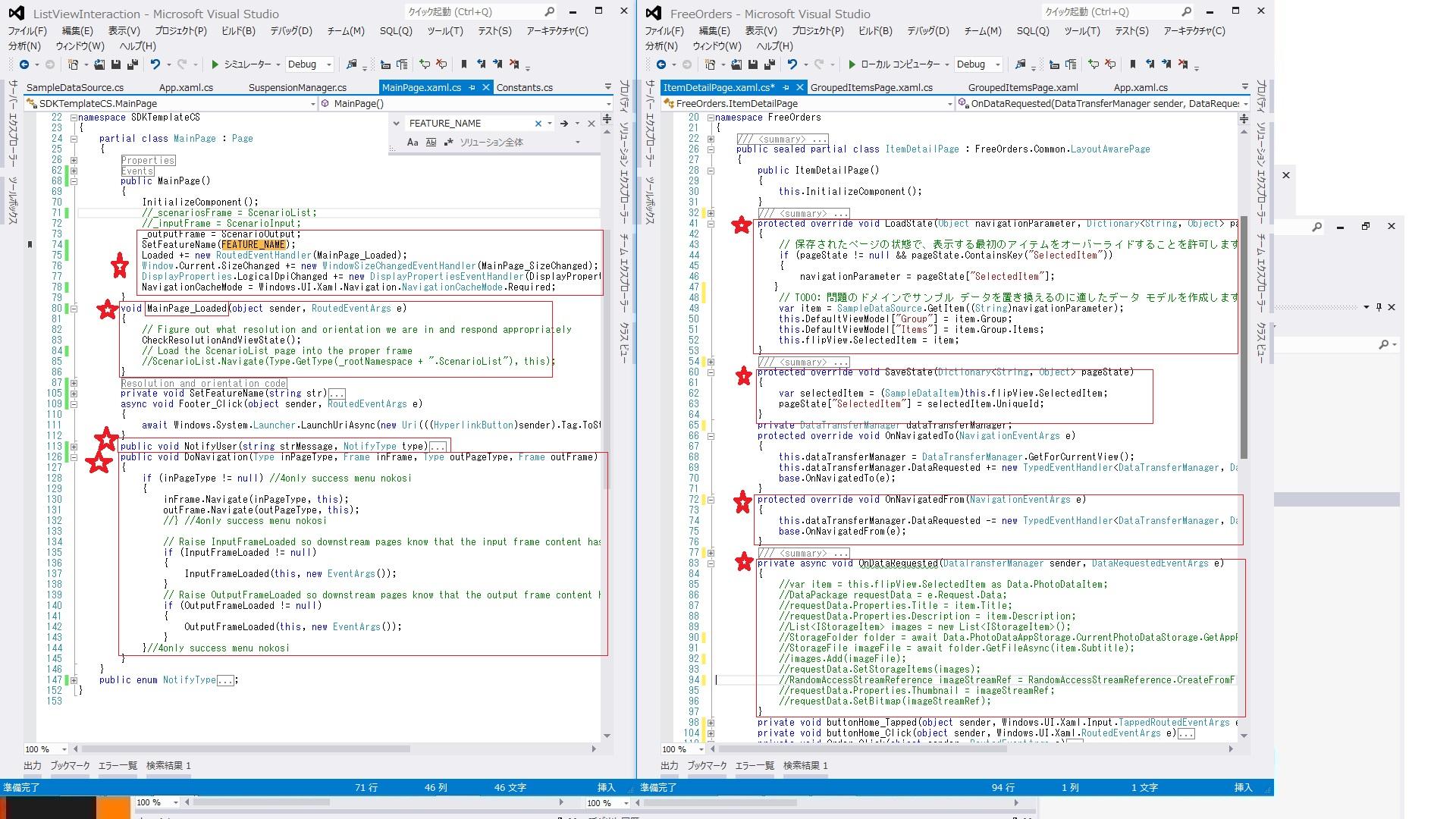
Task: Open the ビルド(B) menu in the FreeOrders window
Action: (x=875, y=31)
